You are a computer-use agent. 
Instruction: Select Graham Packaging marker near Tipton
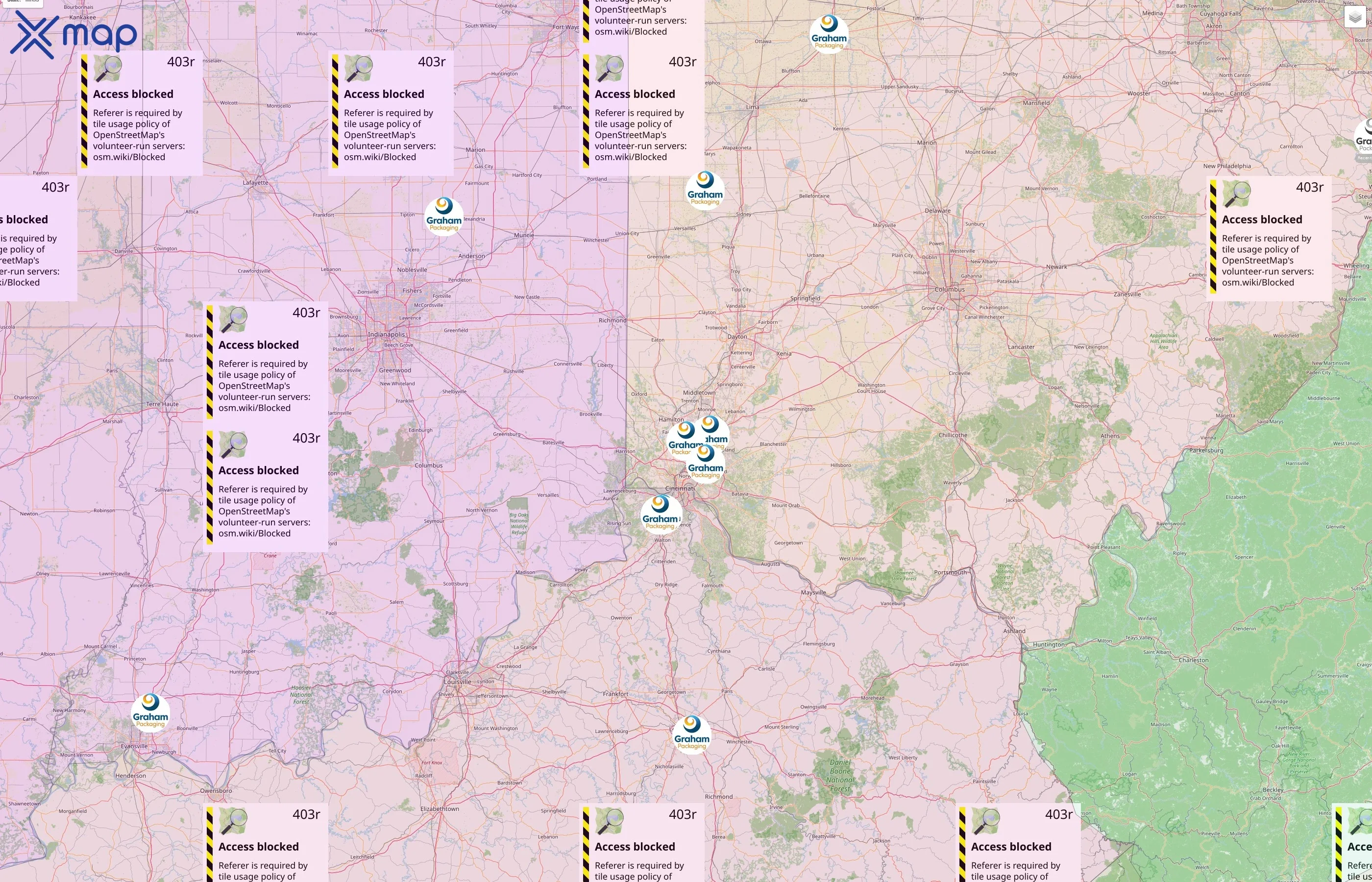pyautogui.click(x=444, y=216)
